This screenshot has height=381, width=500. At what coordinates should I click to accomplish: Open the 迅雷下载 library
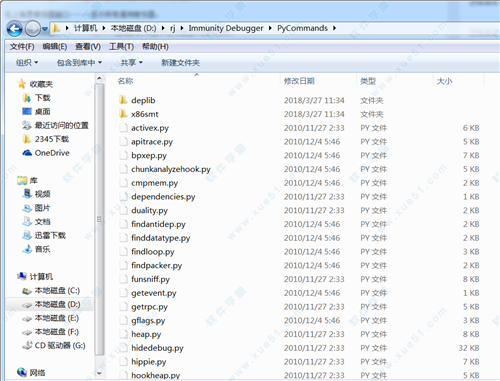coord(44,236)
